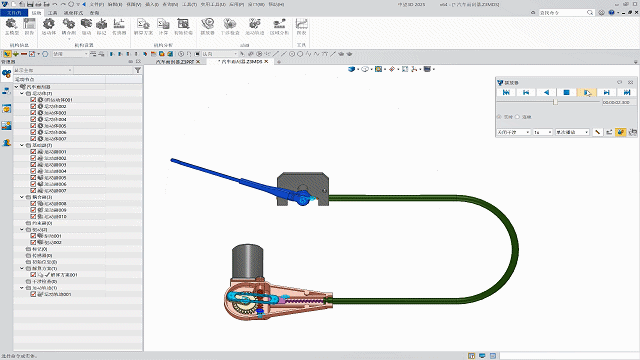The image size is (640, 360).
Task: Open the display filter dropdown in manager panel
Action: coord(43,70)
